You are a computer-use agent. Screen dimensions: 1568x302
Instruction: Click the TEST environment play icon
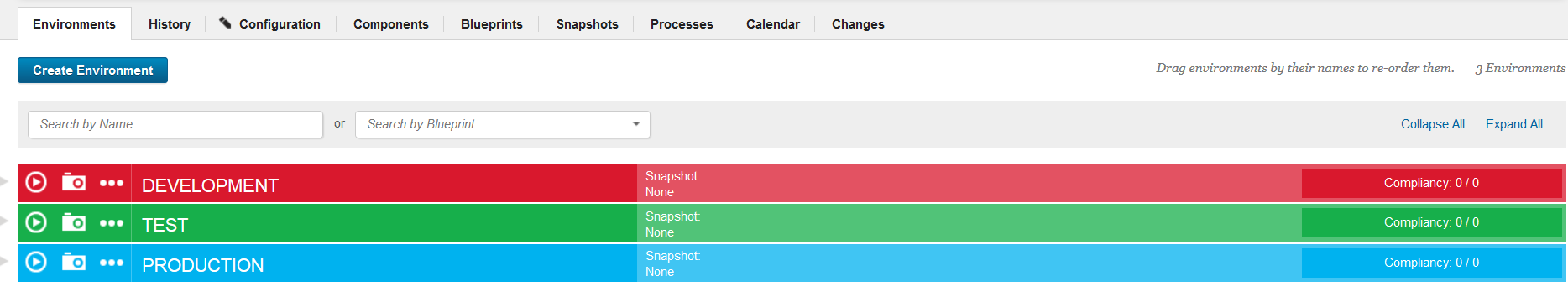coord(36,221)
